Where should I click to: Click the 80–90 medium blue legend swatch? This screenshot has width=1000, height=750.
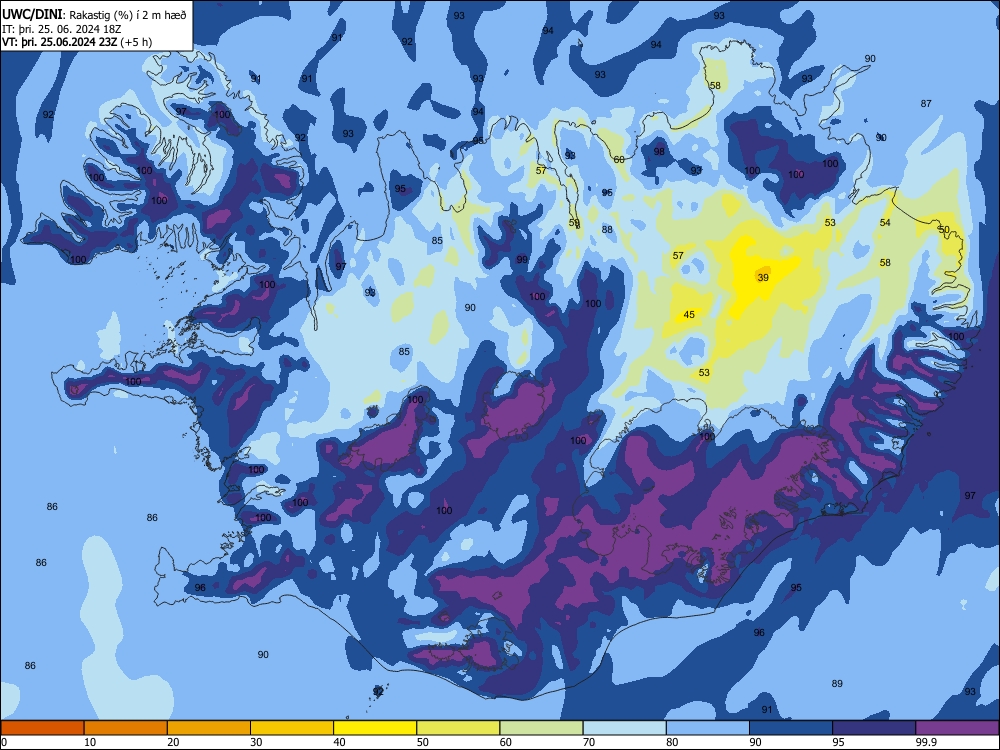(707, 728)
